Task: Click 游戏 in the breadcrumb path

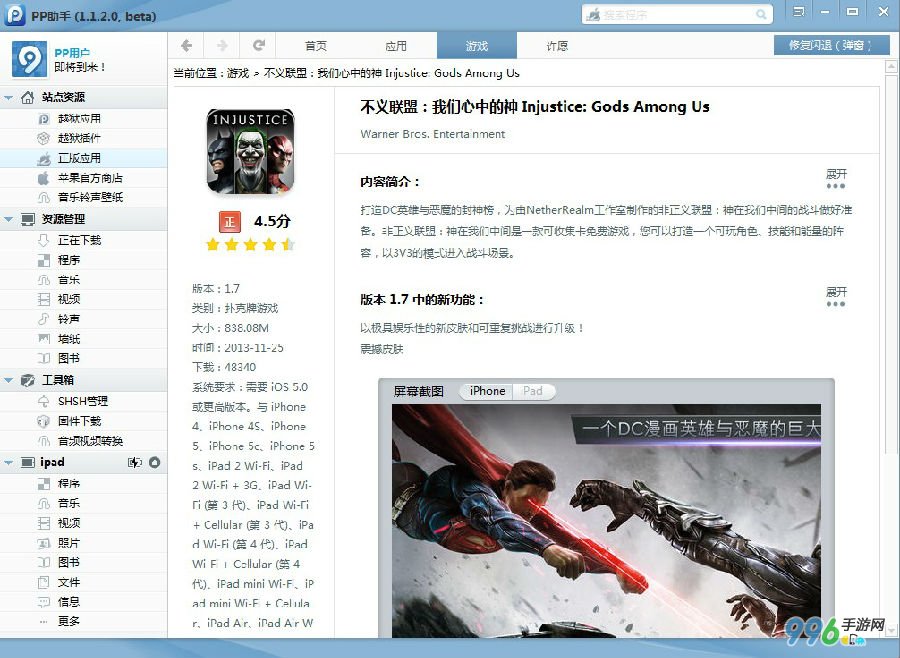Action: pyautogui.click(x=238, y=73)
